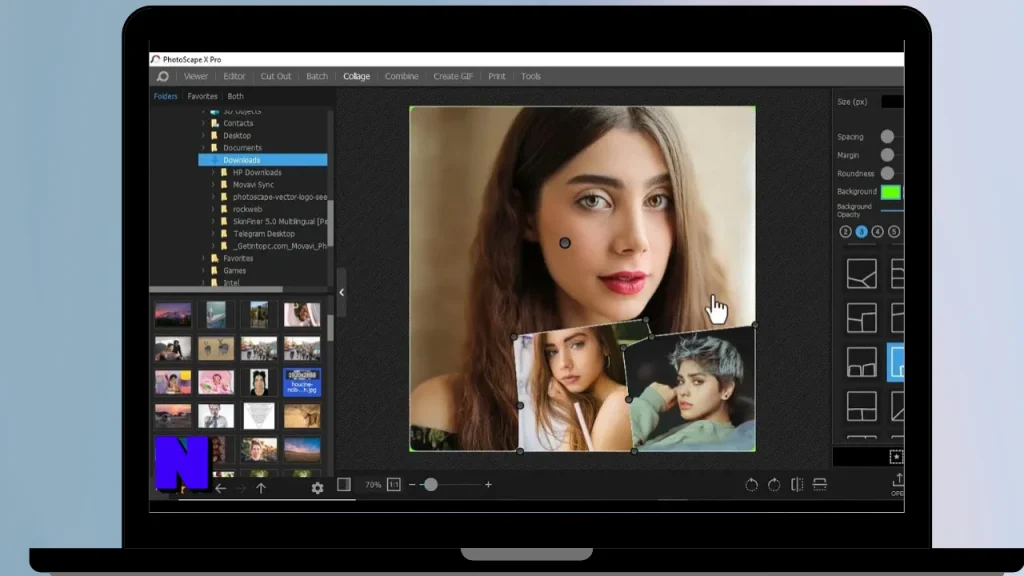Click the Margin slider handle
This screenshot has width=1024, height=576.
887,155
